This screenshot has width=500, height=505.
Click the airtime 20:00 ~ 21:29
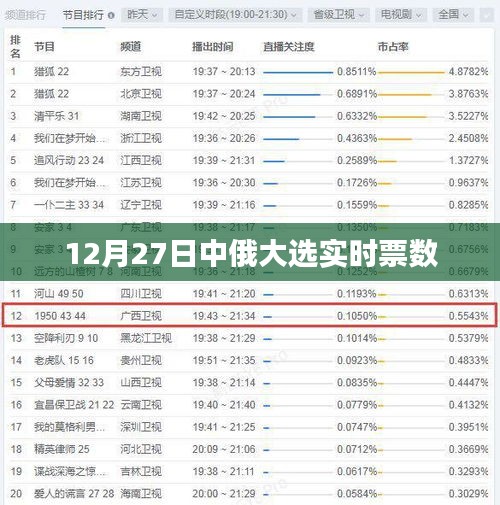224,494
